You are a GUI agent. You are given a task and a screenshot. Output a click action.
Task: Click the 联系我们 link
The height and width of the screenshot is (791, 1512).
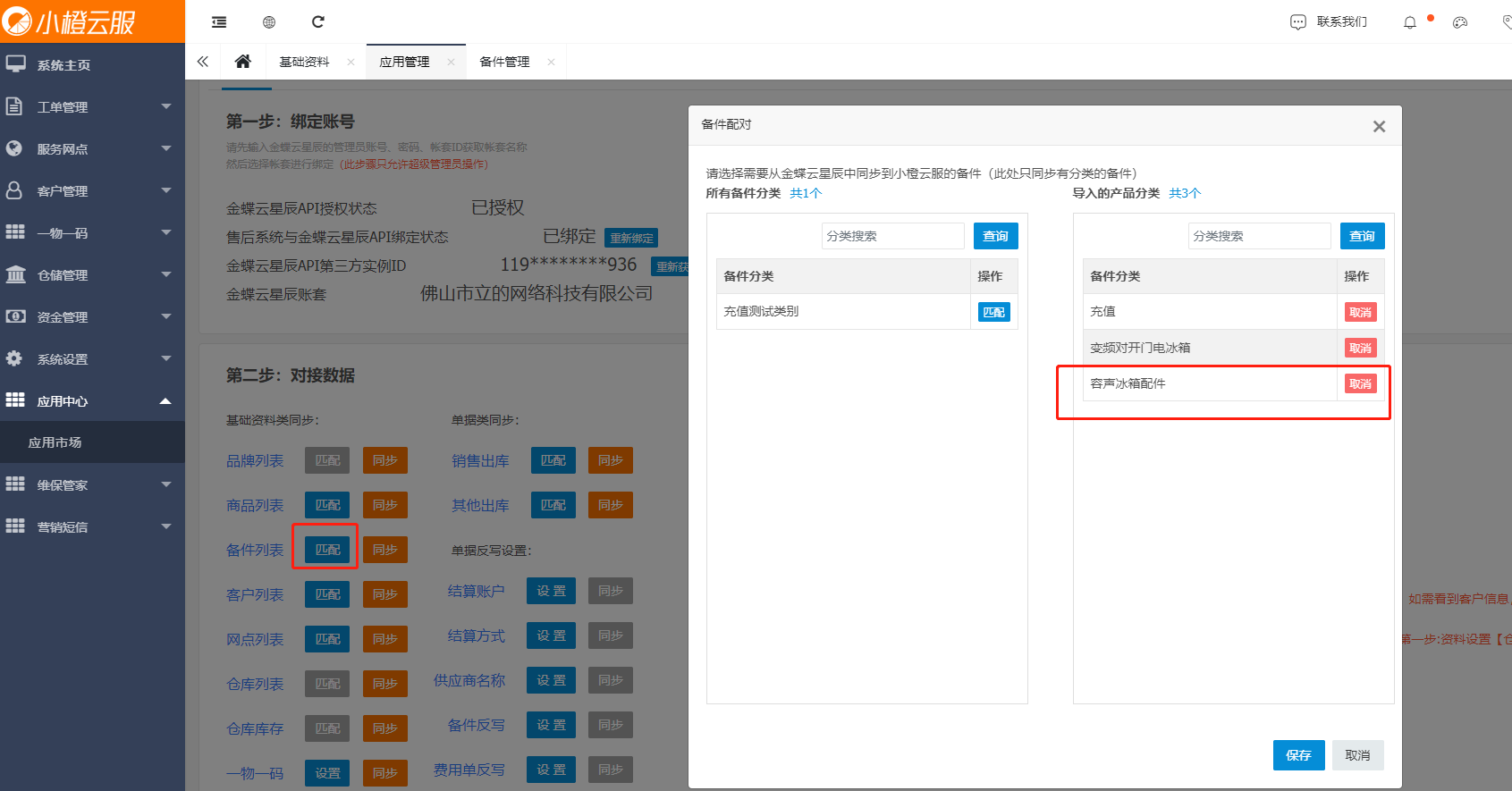pos(1341,22)
